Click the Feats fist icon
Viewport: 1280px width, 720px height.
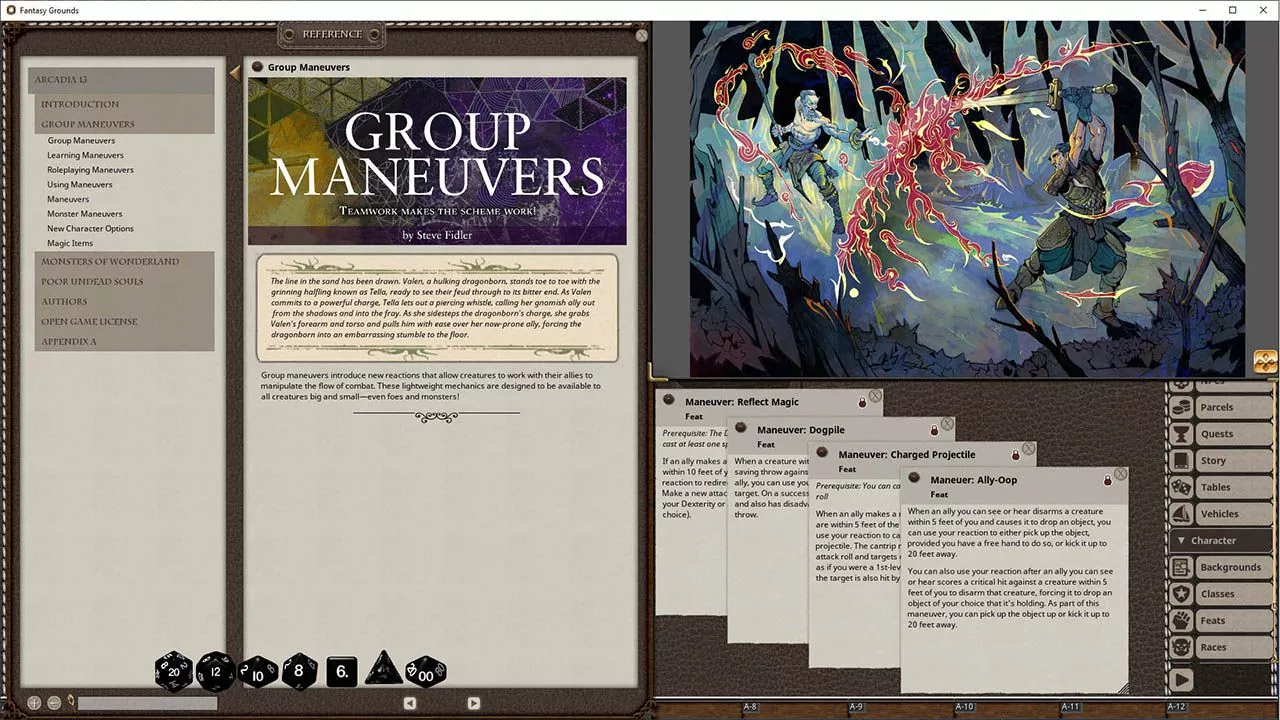(x=1181, y=620)
